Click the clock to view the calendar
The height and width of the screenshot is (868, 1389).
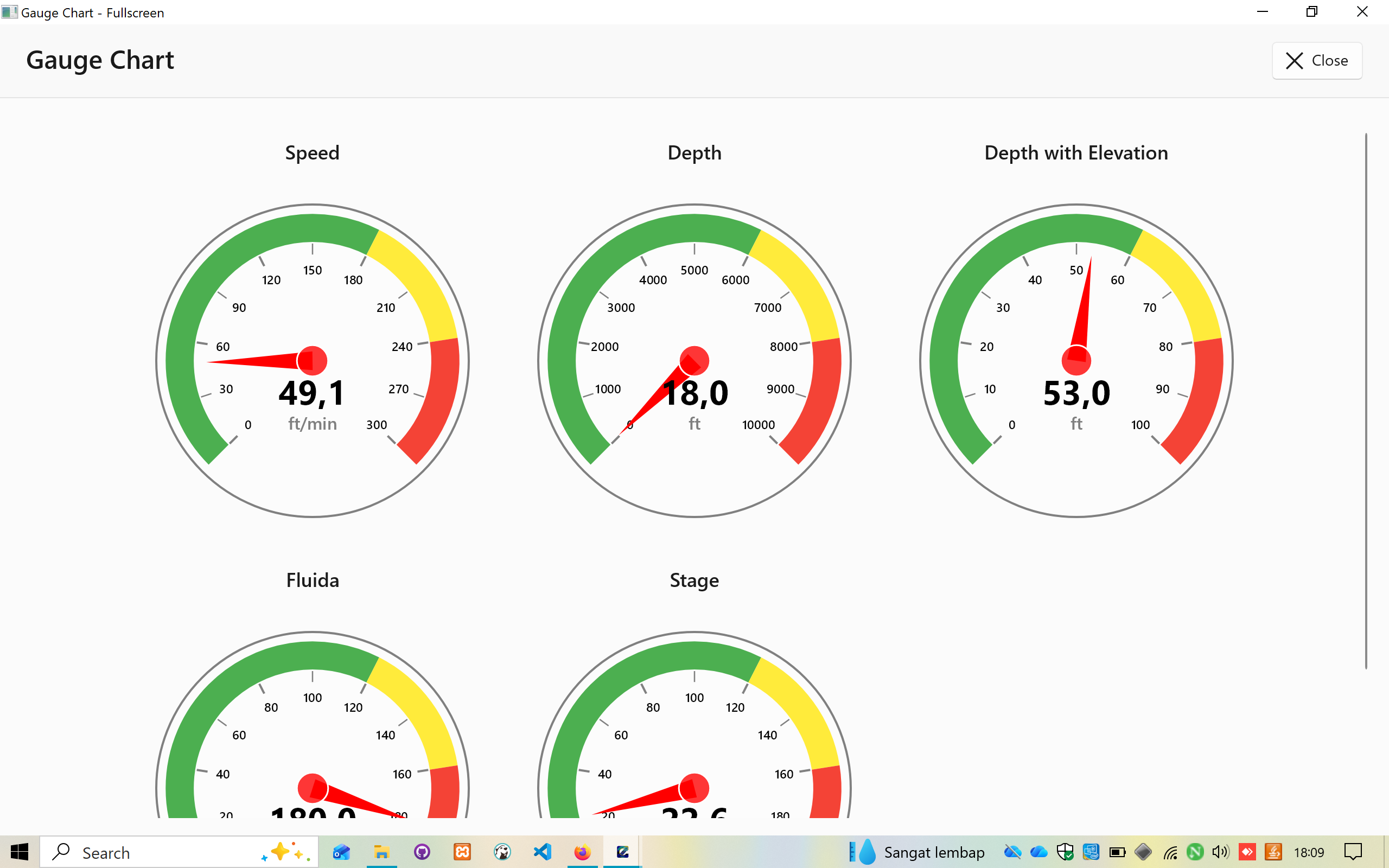point(1310,852)
